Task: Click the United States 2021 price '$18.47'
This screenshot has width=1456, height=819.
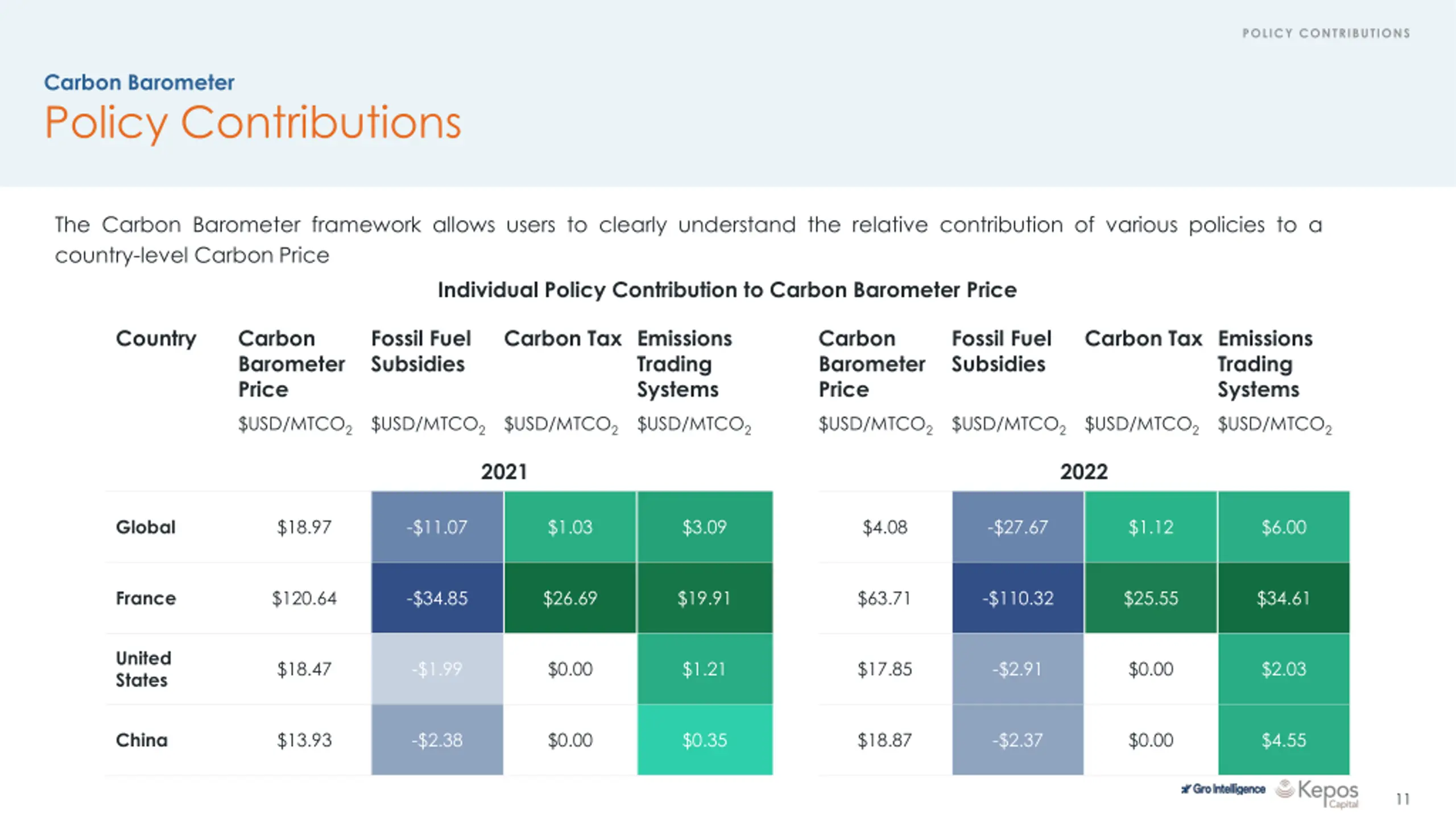Action: [x=304, y=669]
